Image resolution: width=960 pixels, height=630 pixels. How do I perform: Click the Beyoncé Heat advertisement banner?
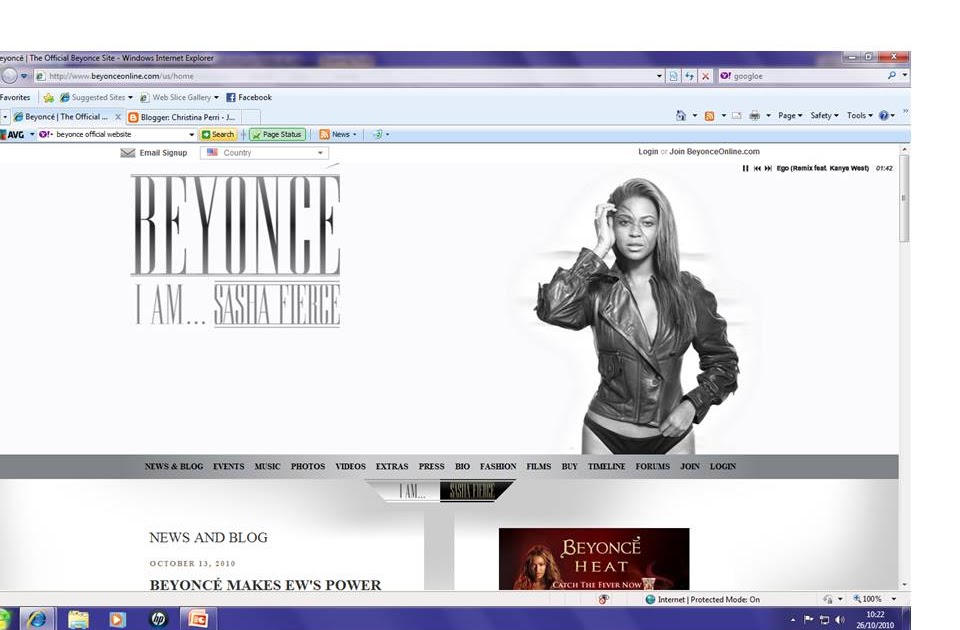[594, 559]
